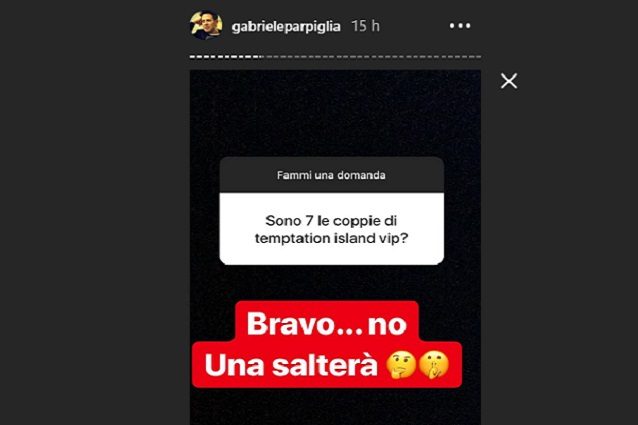This screenshot has width=638, height=425.
Task: Select the red "Bravo…no" caption
Action: click(x=327, y=324)
